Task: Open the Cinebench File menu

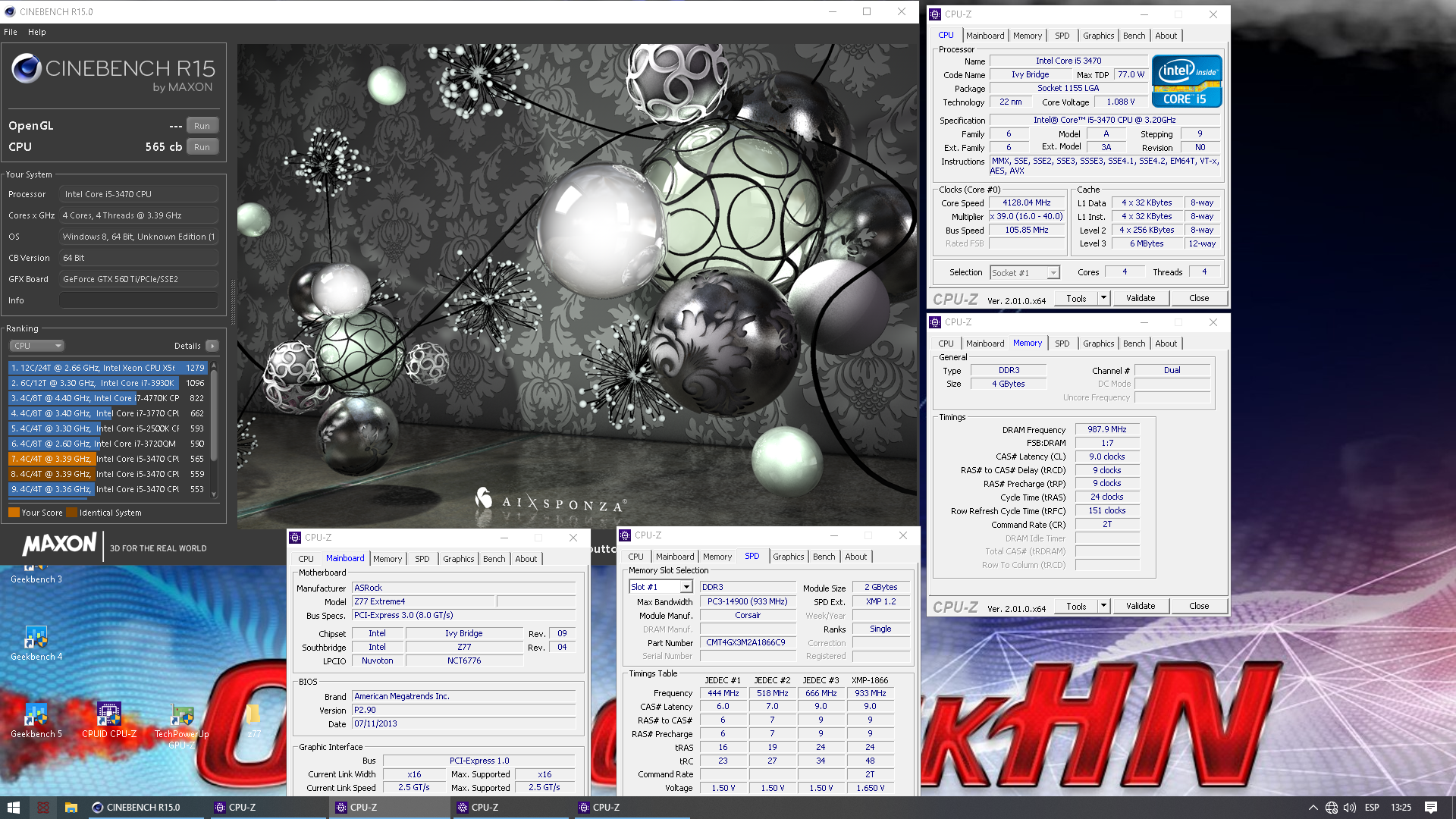Action: (x=11, y=32)
